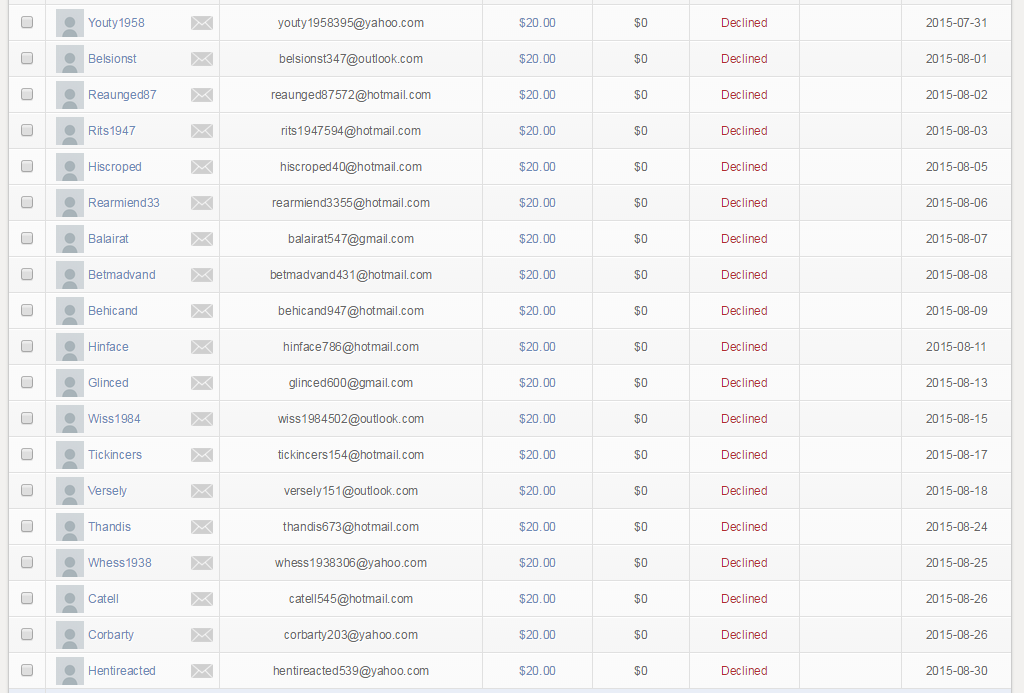Click the envelope icon next to Youty1958

pyautogui.click(x=202, y=23)
